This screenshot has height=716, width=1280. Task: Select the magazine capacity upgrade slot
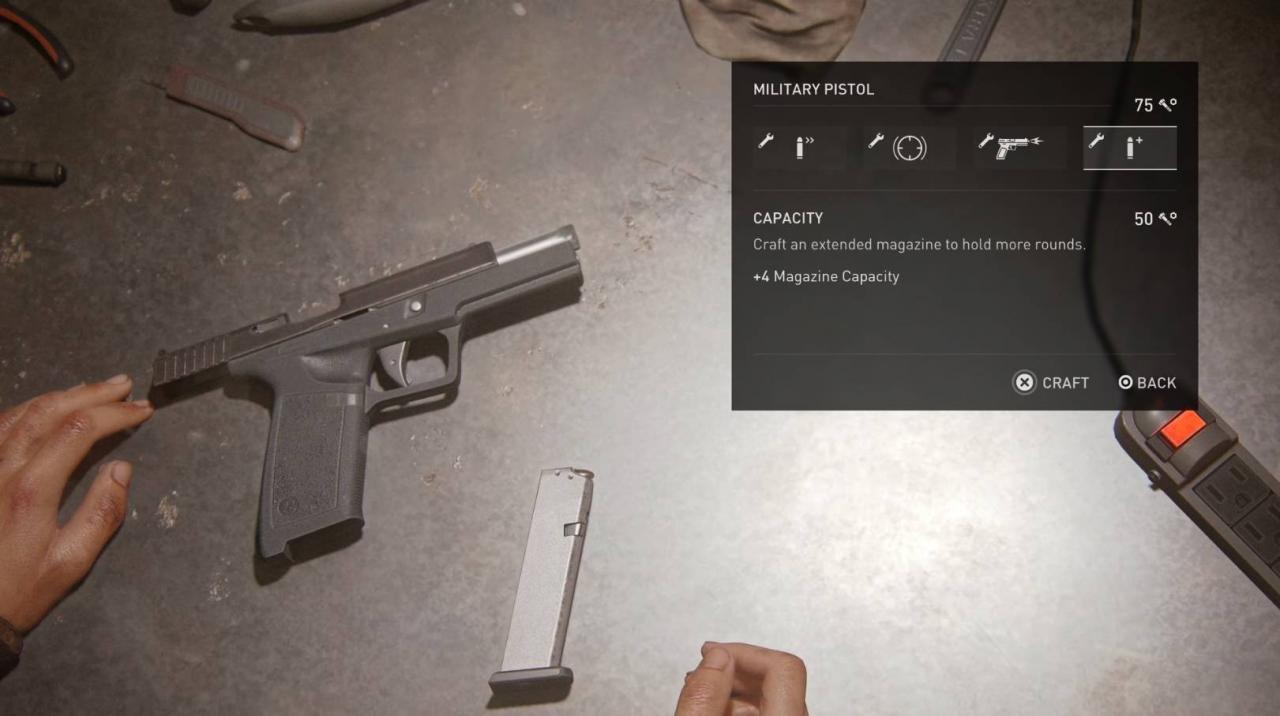1130,148
